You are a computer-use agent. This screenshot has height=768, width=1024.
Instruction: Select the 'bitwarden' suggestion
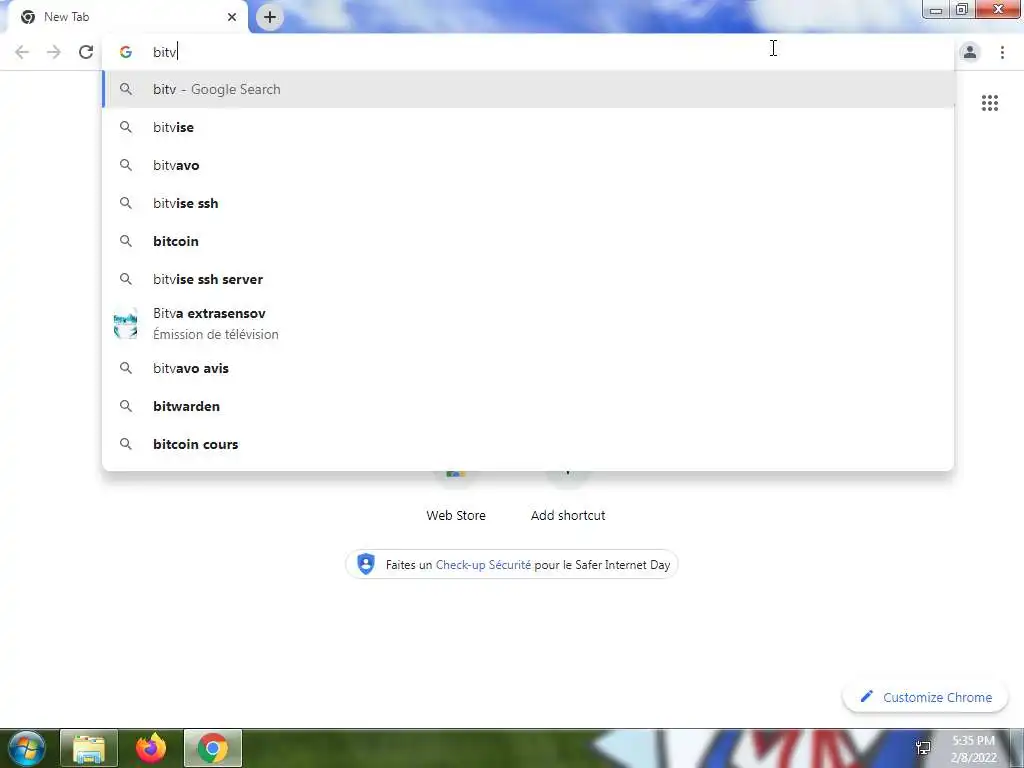coord(528,406)
